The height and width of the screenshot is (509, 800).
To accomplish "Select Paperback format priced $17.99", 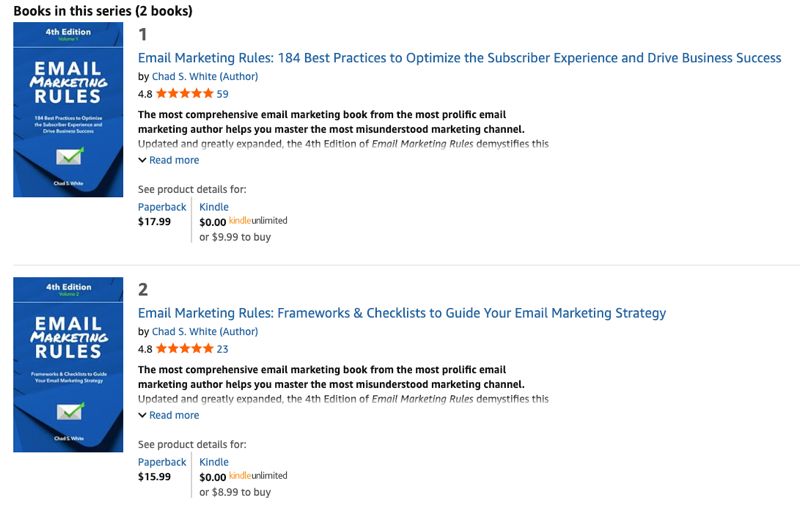I will [x=162, y=207].
